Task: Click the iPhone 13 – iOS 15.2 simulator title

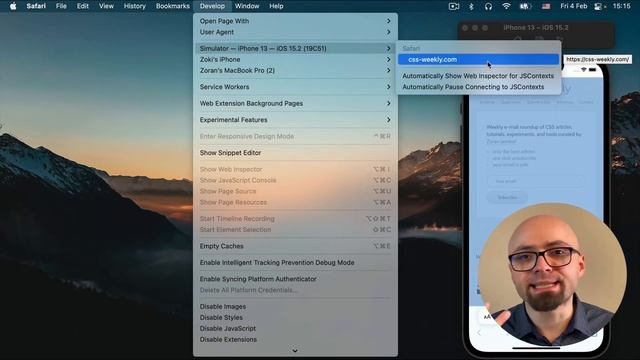Action: pyautogui.click(x=536, y=28)
